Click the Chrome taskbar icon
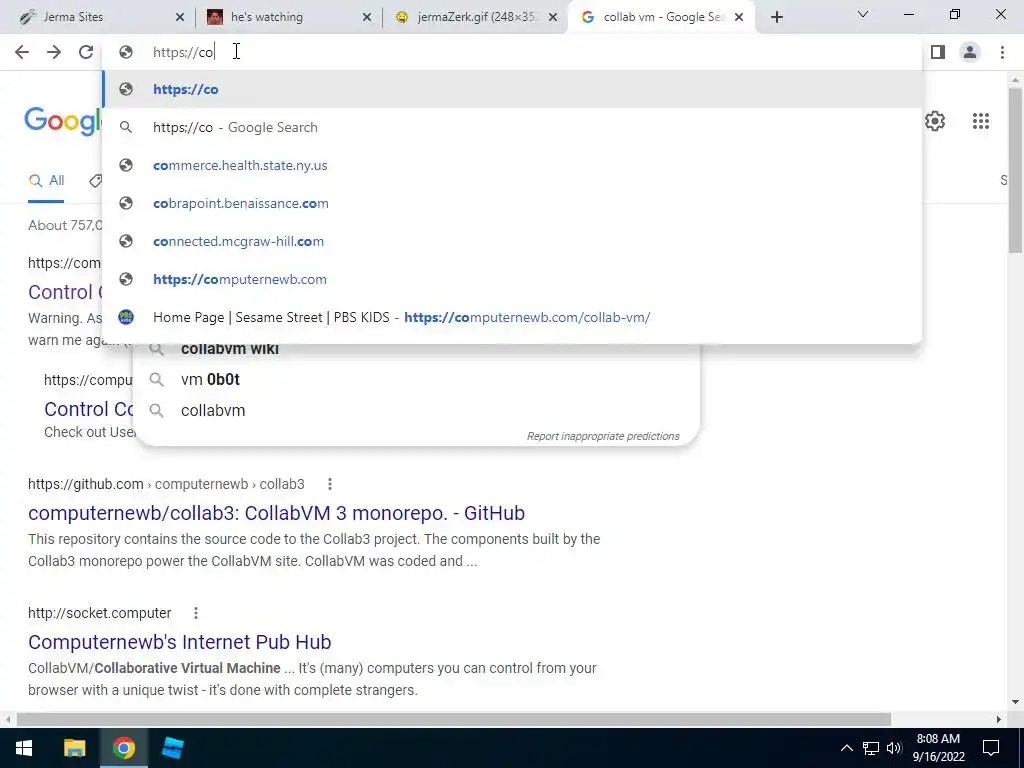 point(123,748)
